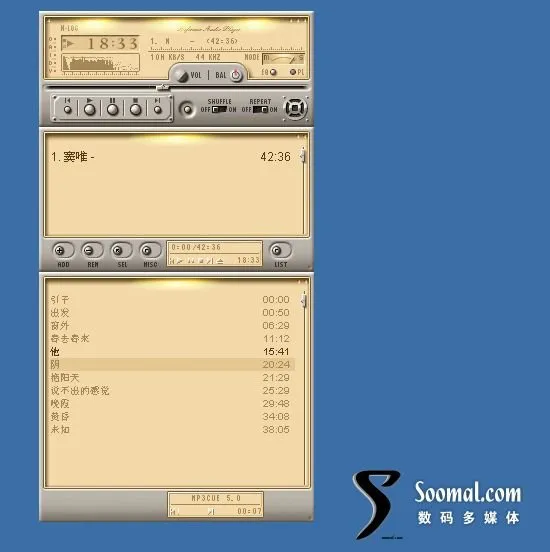Click the previous track button

[68, 109]
